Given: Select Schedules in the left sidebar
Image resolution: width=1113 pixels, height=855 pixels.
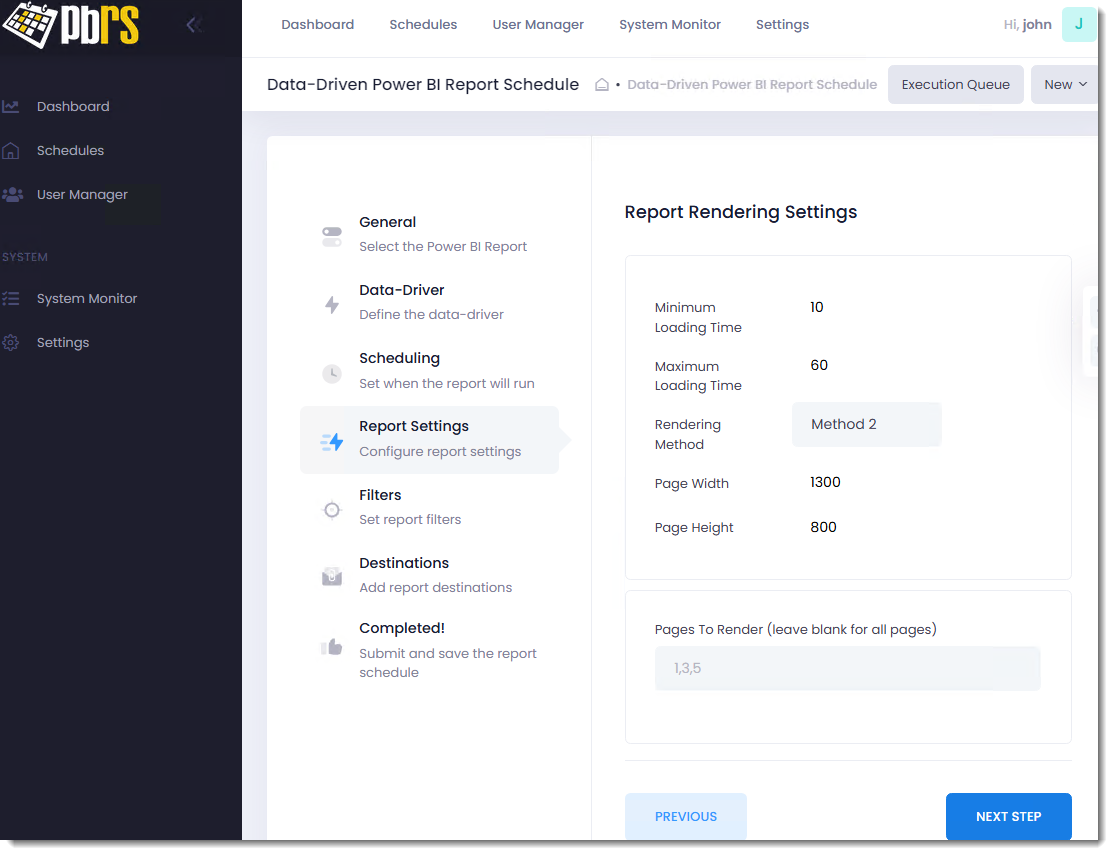Looking at the screenshot, I should [70, 150].
